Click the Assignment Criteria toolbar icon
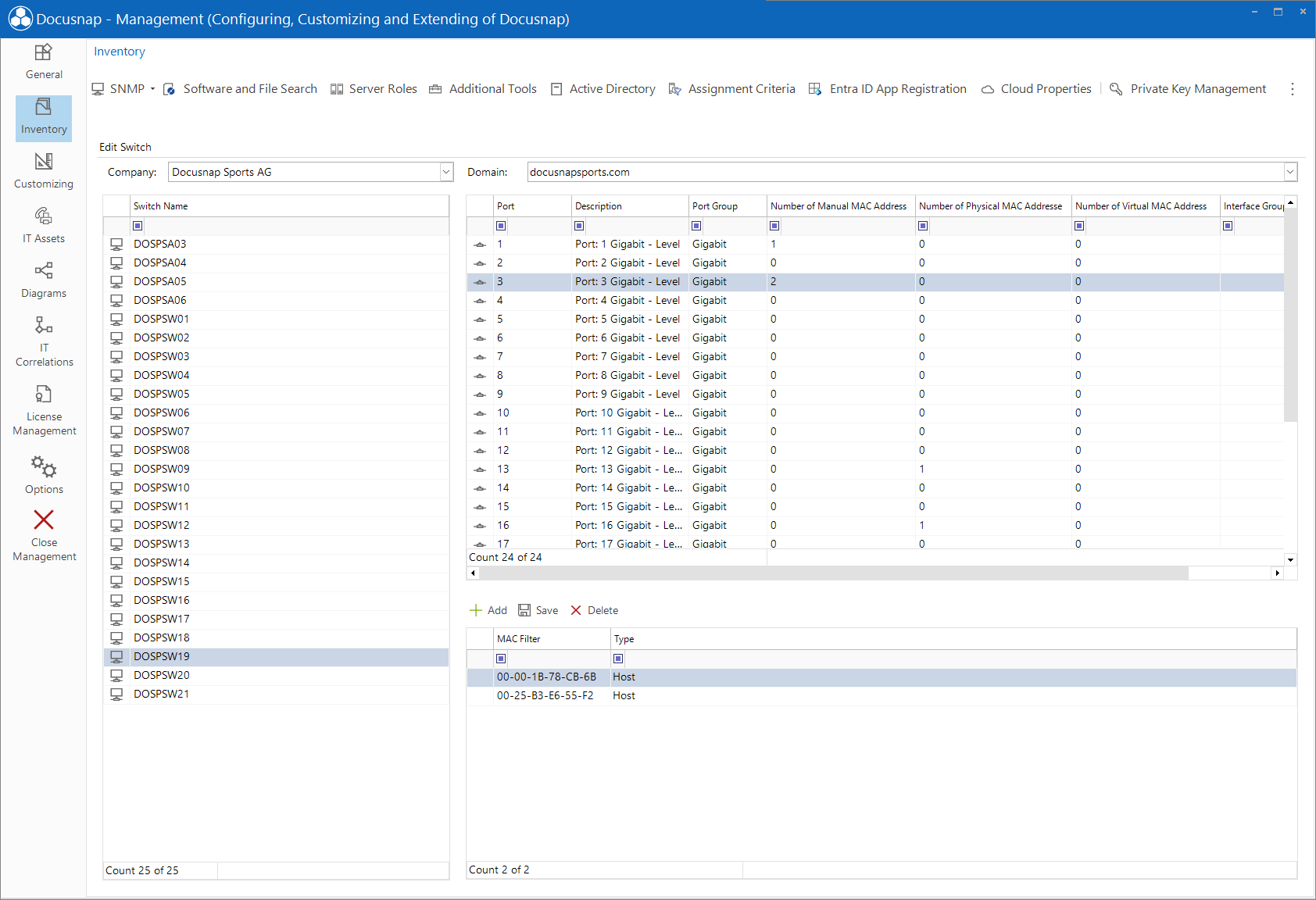This screenshot has width=1316, height=900. [x=675, y=89]
